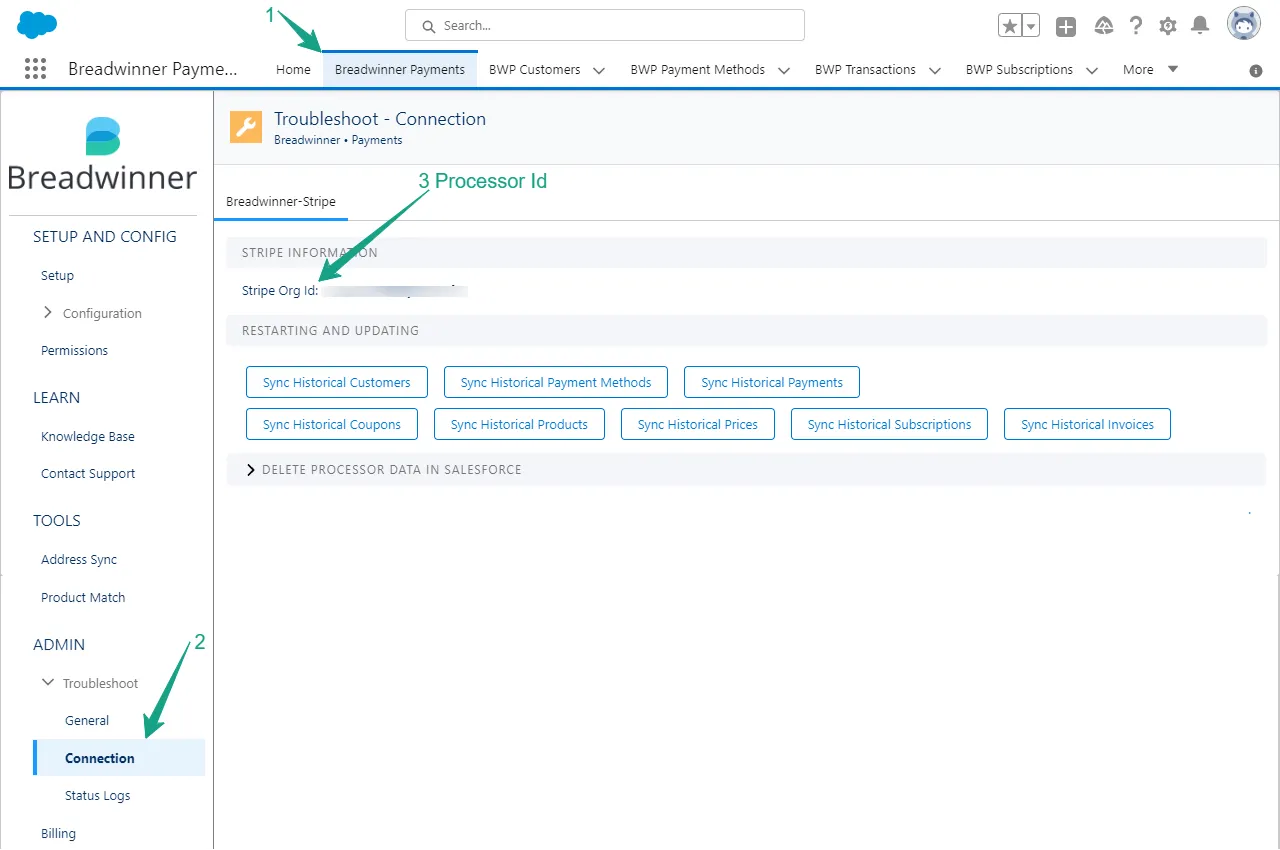Collapse the Troubleshoot sidebar section

pos(48,683)
